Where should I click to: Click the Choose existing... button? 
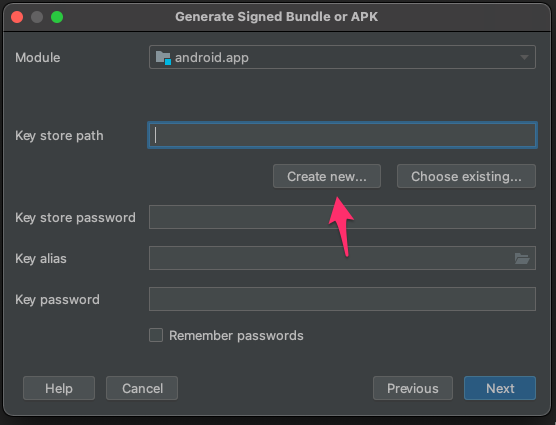(x=466, y=176)
